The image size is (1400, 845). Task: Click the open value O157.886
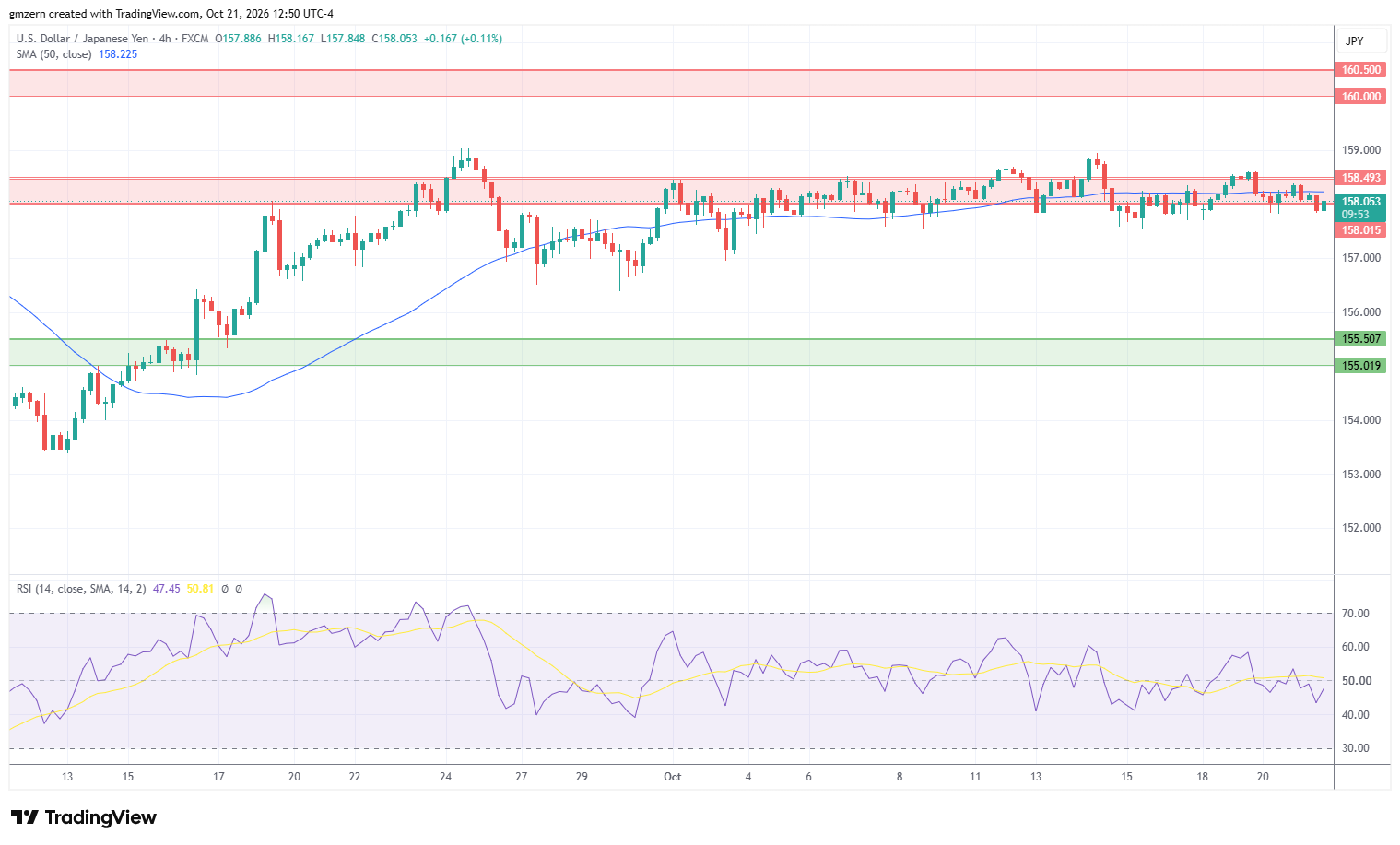click(x=238, y=39)
